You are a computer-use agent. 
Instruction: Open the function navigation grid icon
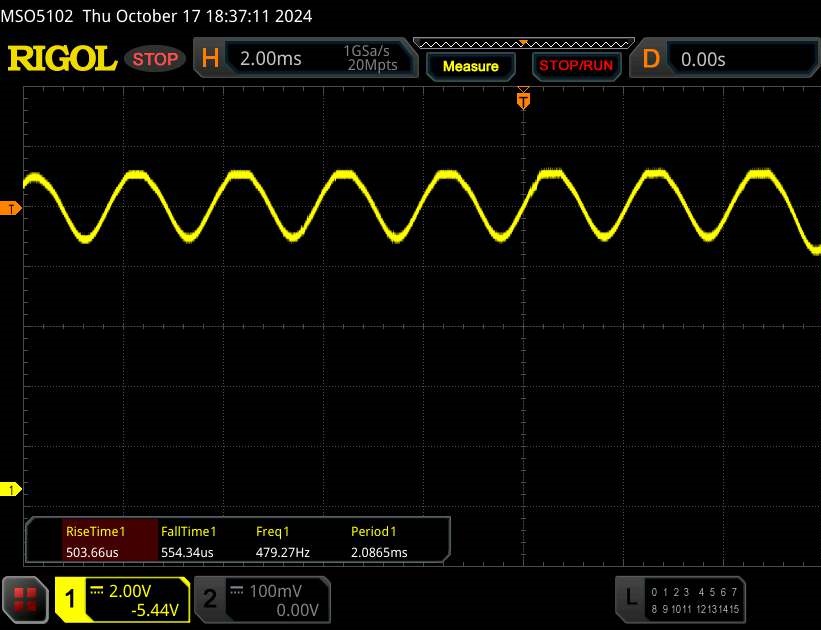point(26,599)
